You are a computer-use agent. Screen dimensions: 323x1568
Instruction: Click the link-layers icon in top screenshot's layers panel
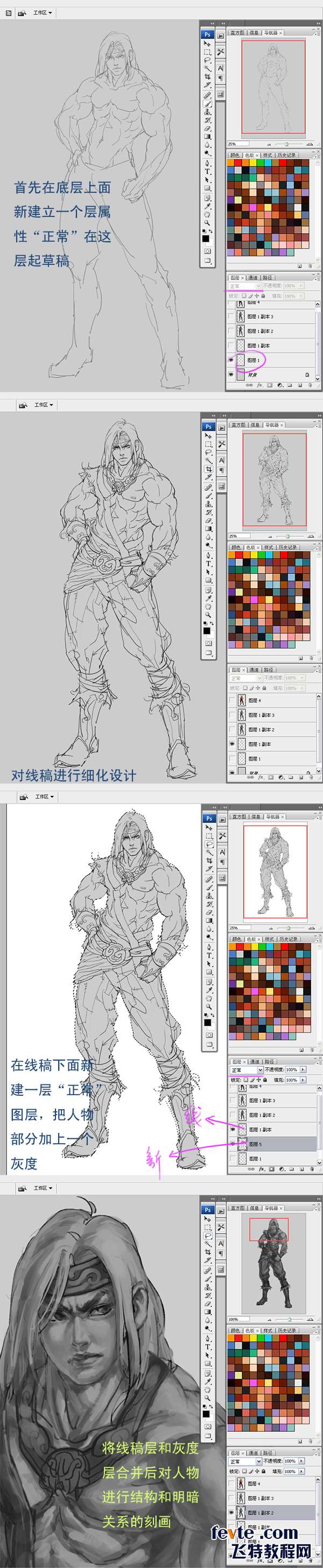[x=249, y=384]
